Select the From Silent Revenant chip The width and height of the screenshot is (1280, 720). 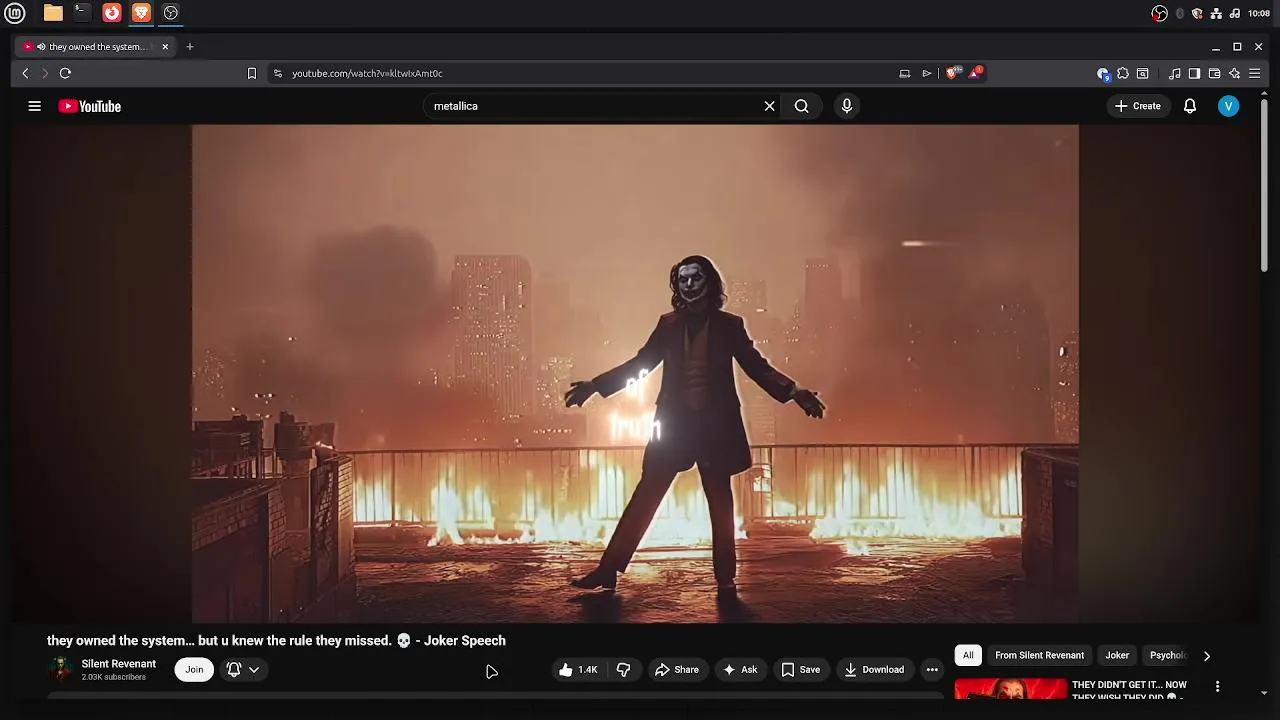1039,655
